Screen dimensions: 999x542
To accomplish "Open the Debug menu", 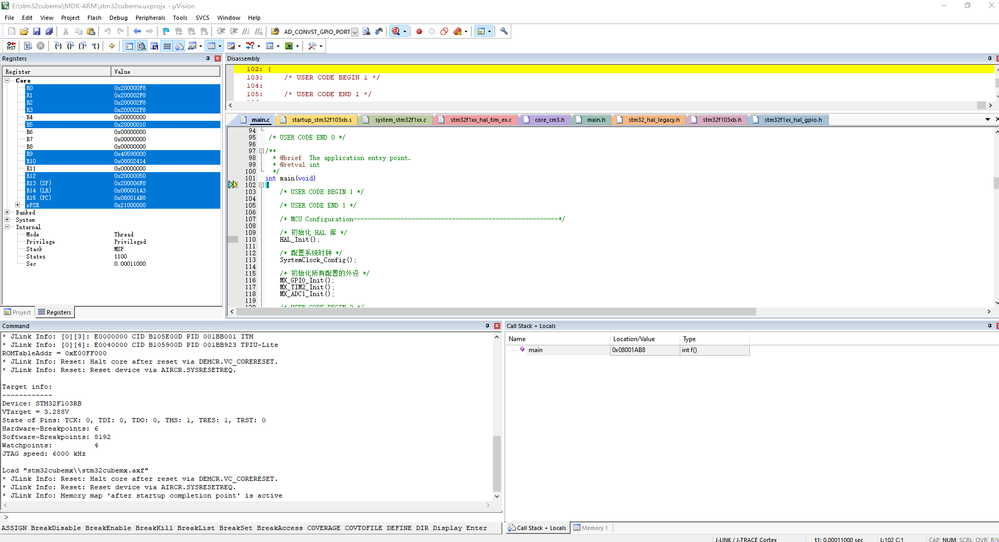I will (118, 18).
